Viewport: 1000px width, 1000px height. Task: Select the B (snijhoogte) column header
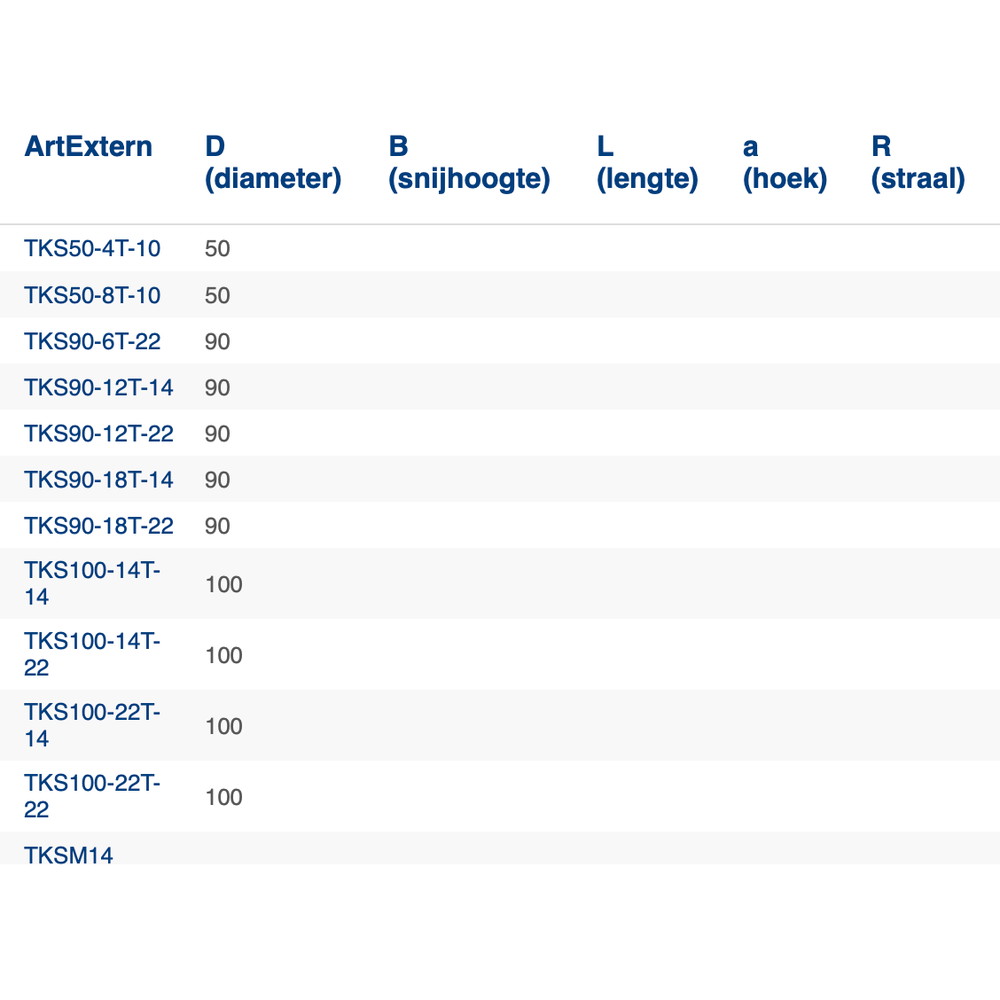click(x=469, y=163)
